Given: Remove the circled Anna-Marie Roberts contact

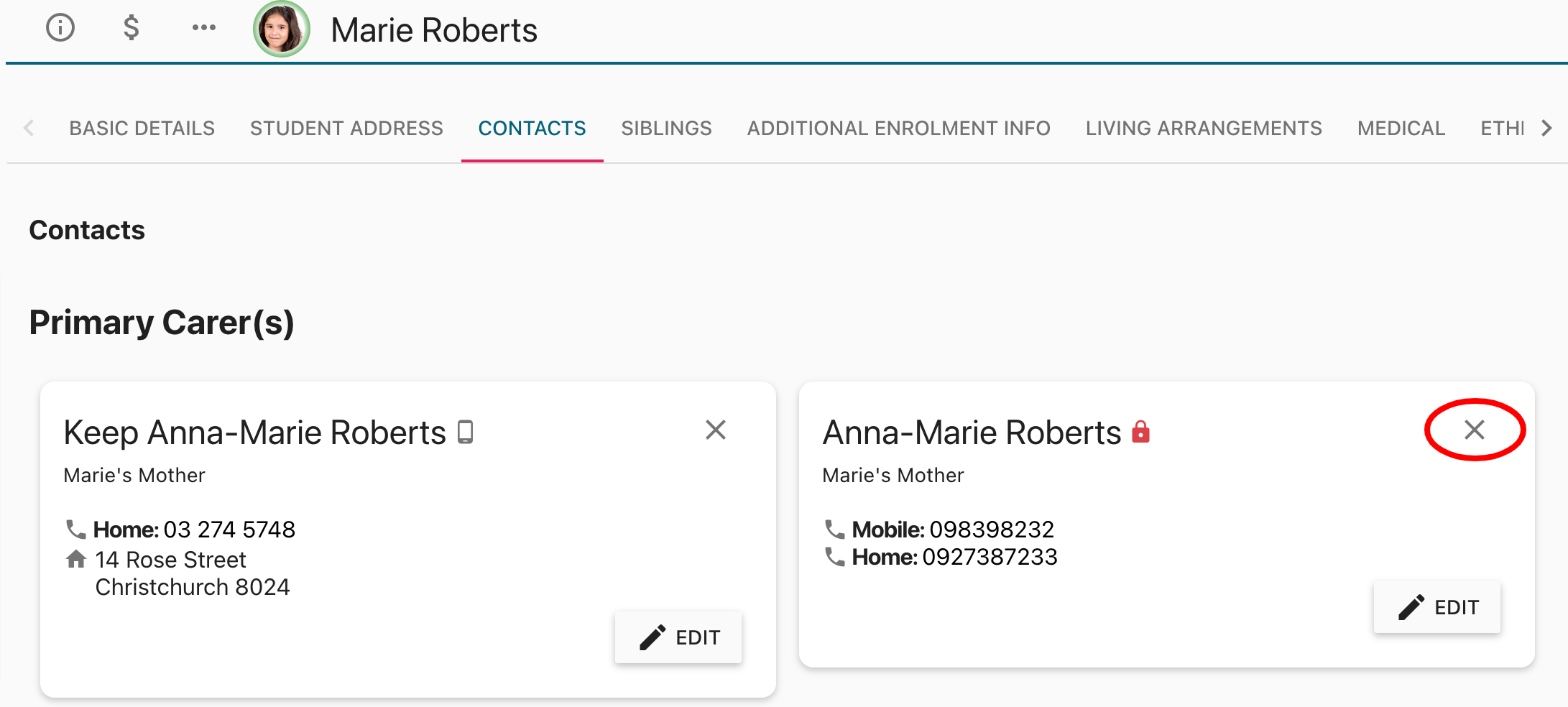Looking at the screenshot, I should 1474,430.
